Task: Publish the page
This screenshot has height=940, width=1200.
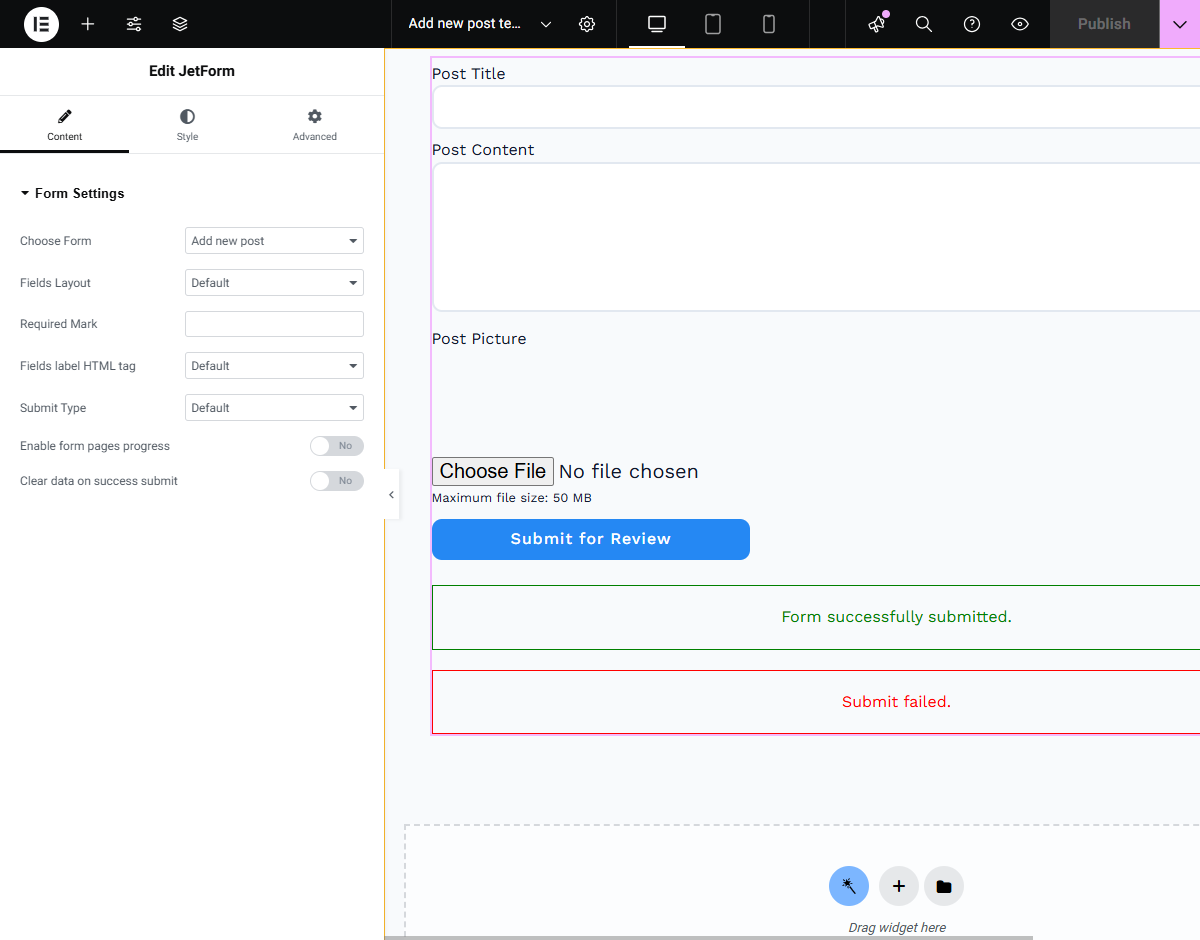Action: [x=1104, y=24]
